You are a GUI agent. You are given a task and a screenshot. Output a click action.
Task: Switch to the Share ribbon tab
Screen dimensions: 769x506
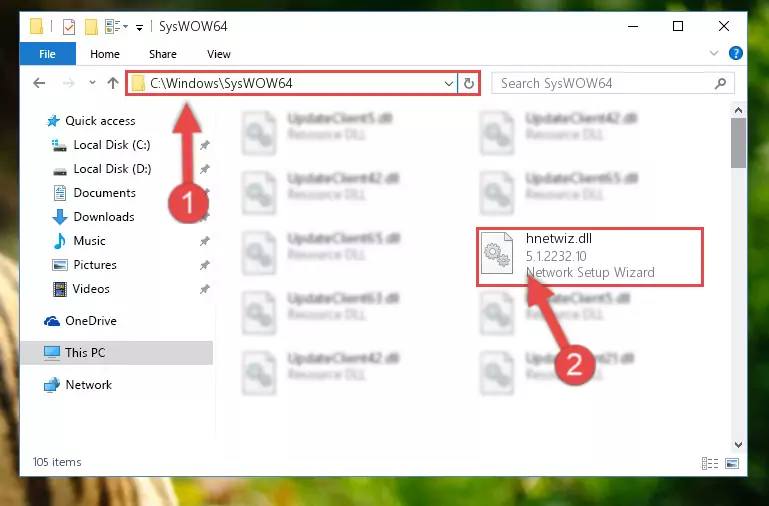pyautogui.click(x=163, y=54)
